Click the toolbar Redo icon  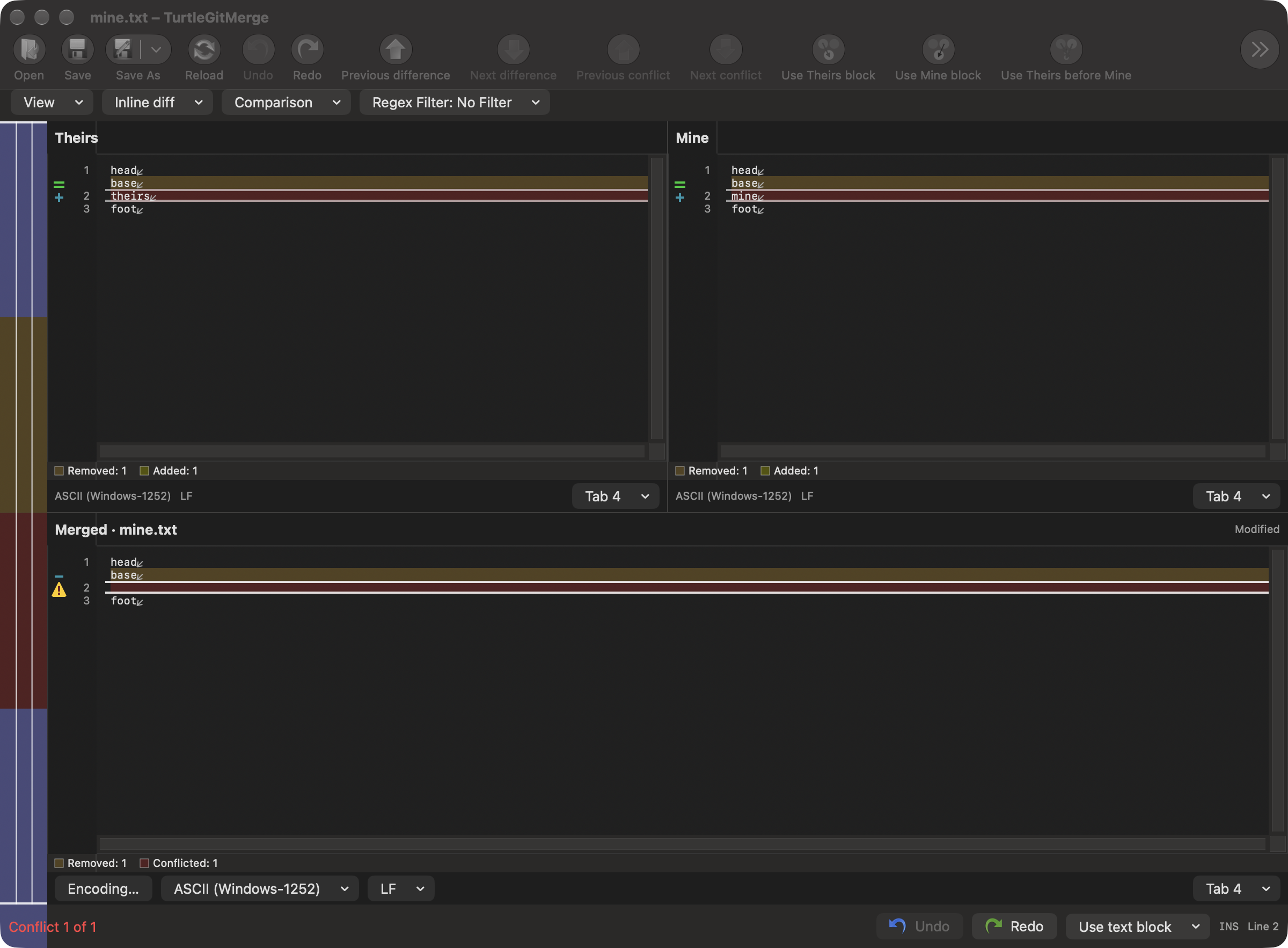(x=308, y=49)
